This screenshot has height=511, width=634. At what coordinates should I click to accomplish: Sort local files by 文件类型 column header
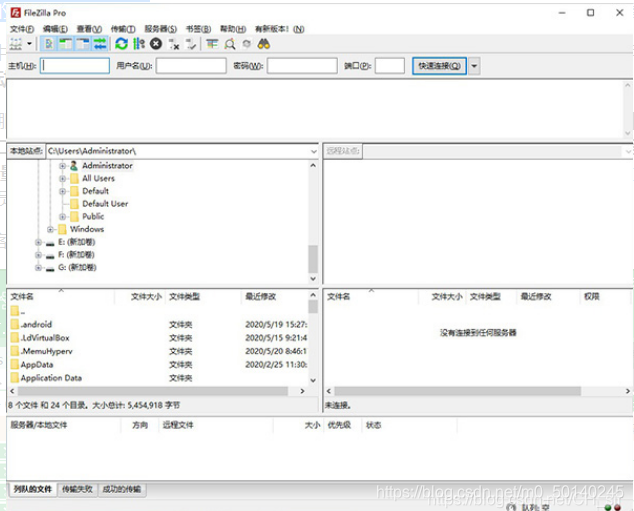(203, 297)
